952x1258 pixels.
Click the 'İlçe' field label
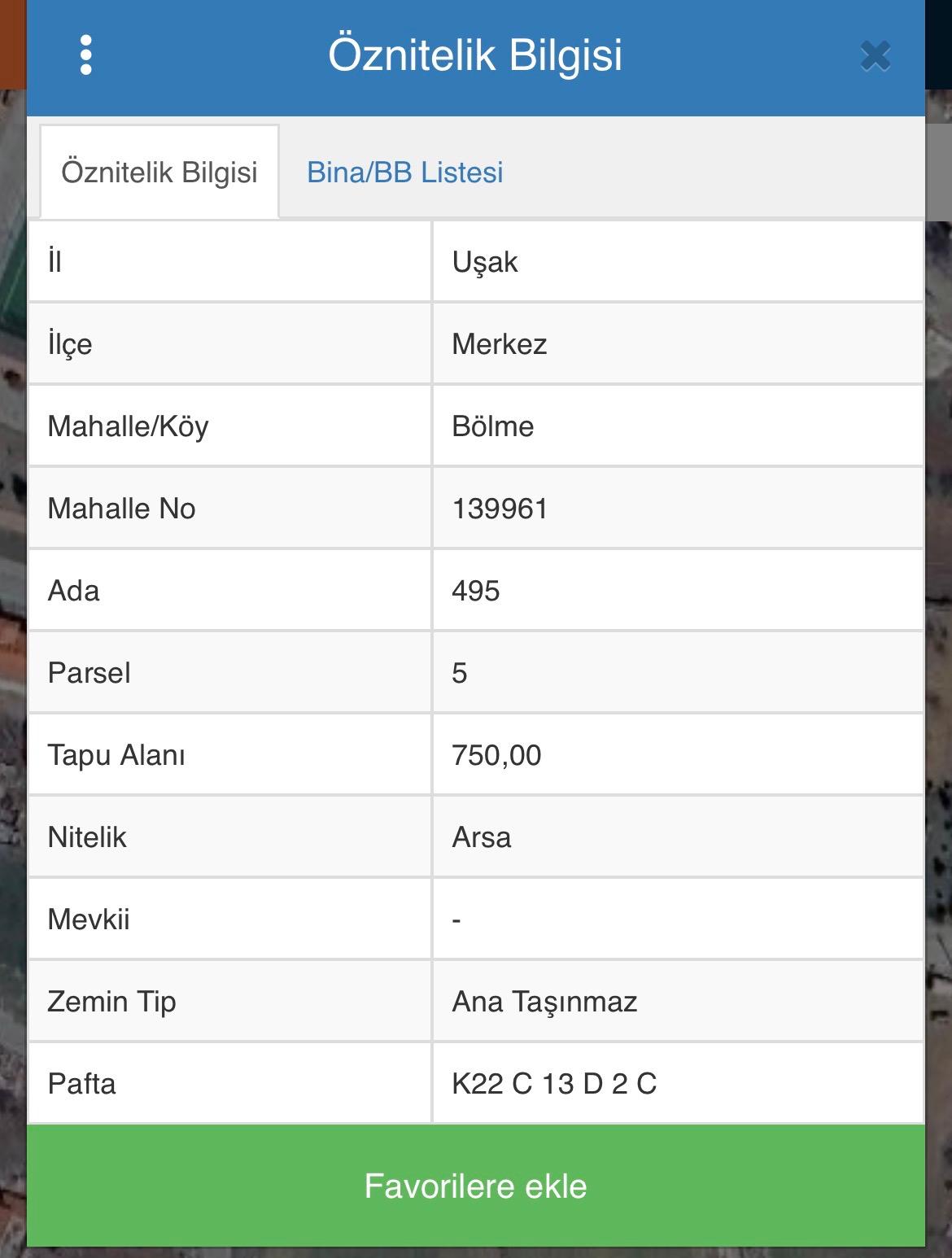click(x=70, y=344)
